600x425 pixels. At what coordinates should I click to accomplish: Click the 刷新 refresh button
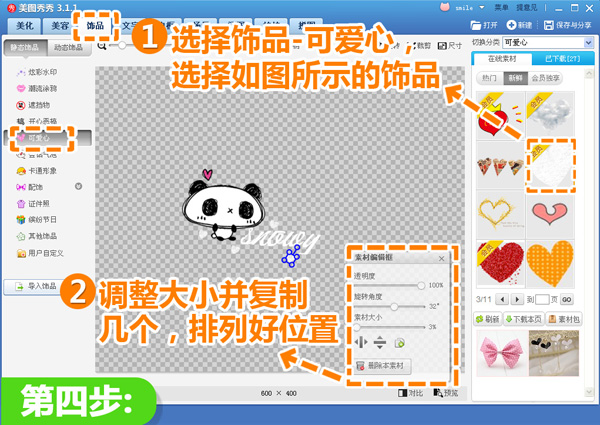pos(488,319)
